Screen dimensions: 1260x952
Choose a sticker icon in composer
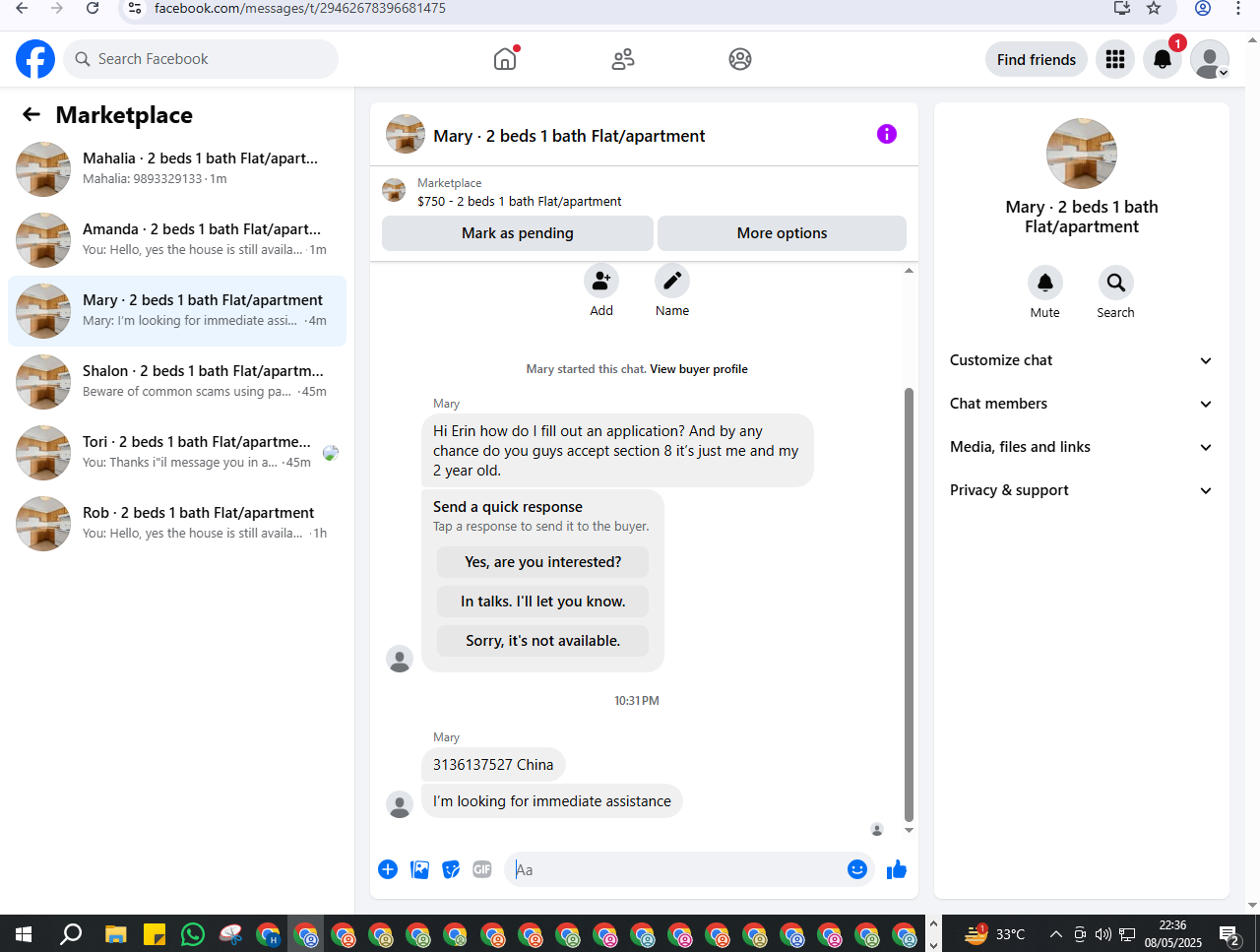451,869
